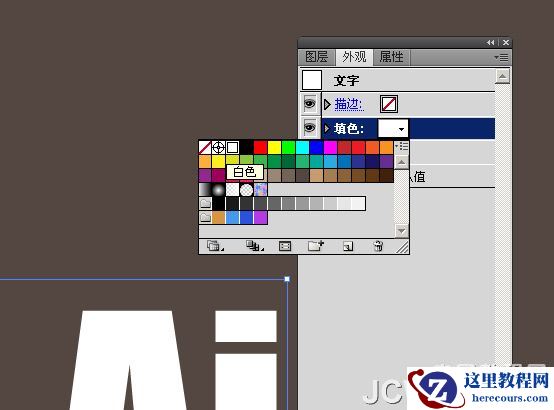Image resolution: width=554 pixels, height=410 pixels.
Task: Select the Registration swatch
Action: click(218, 147)
